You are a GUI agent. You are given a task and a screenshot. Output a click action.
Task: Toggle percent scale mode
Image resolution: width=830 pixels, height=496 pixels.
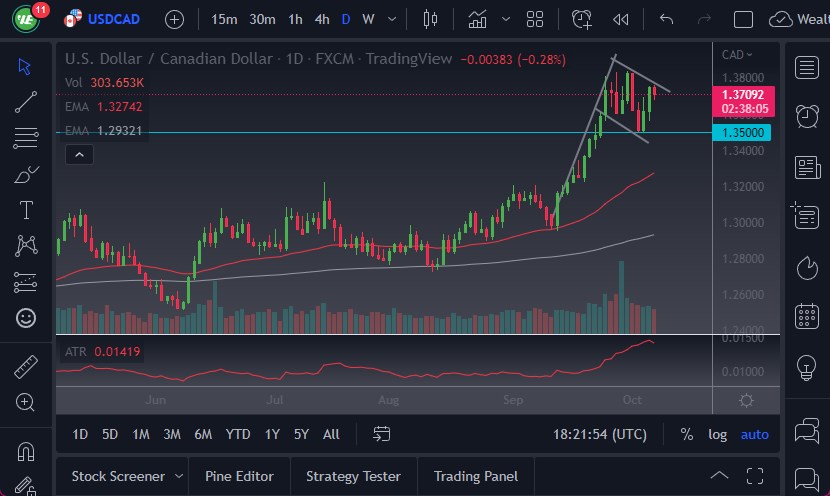[x=687, y=434]
